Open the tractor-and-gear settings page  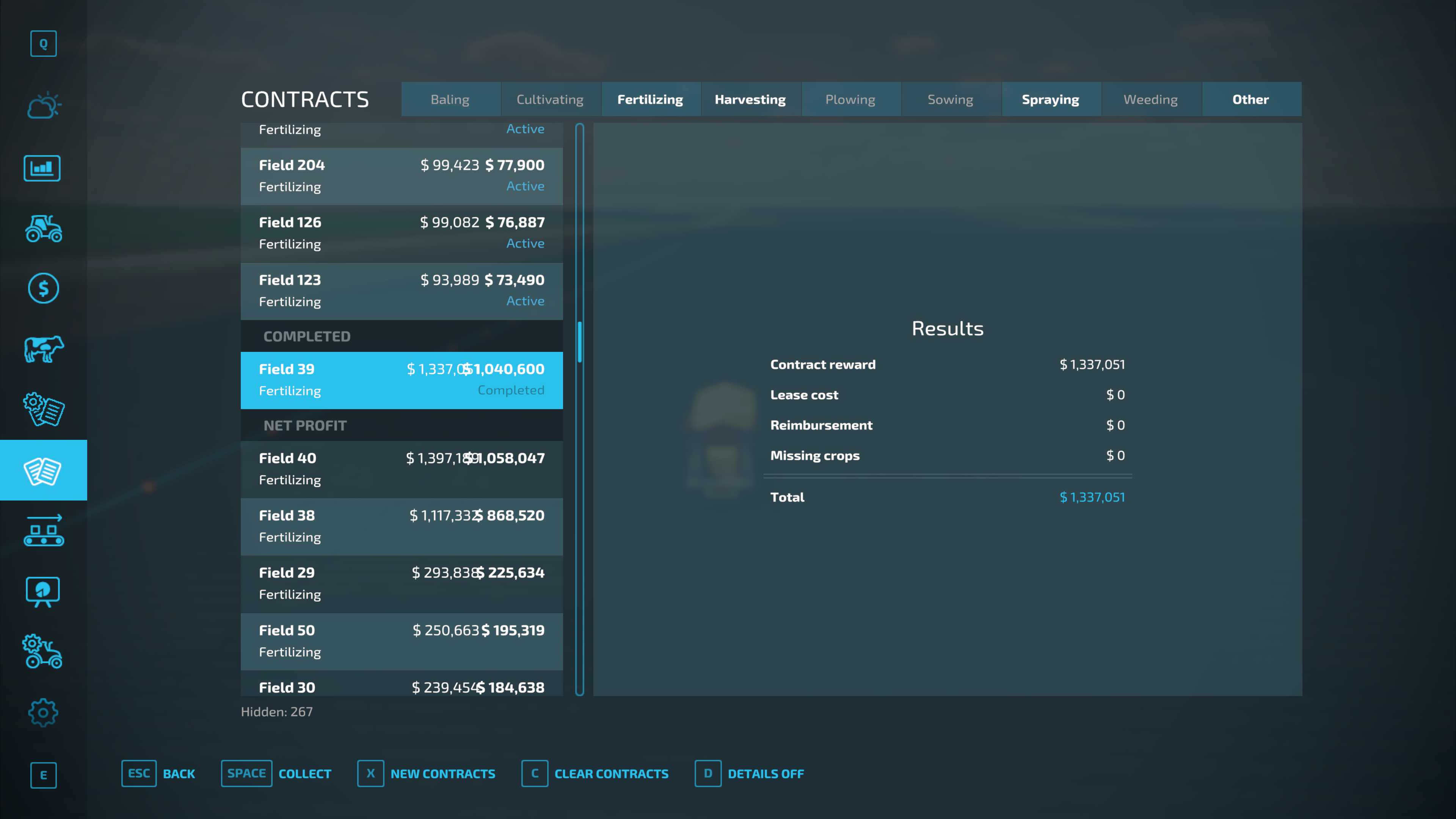pyautogui.click(x=43, y=651)
